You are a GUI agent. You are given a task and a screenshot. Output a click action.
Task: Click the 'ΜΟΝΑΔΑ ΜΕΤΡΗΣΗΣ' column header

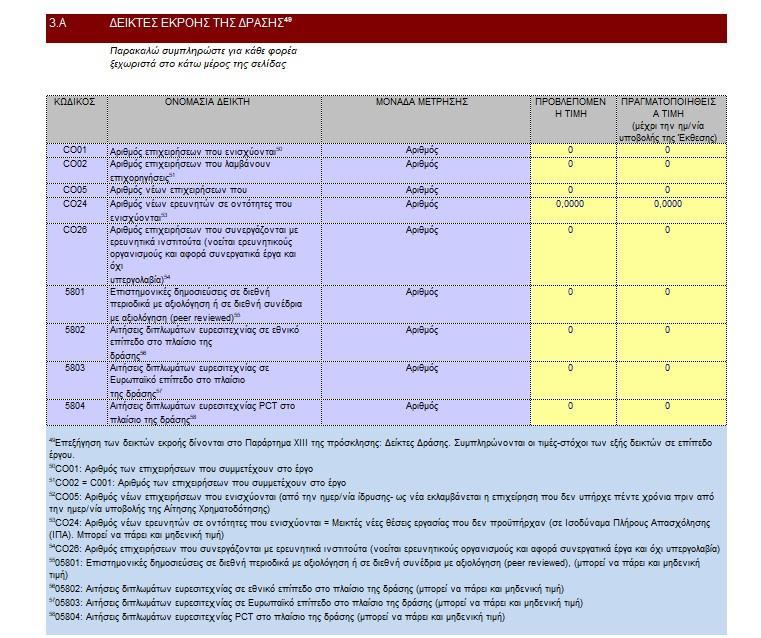[426, 119]
